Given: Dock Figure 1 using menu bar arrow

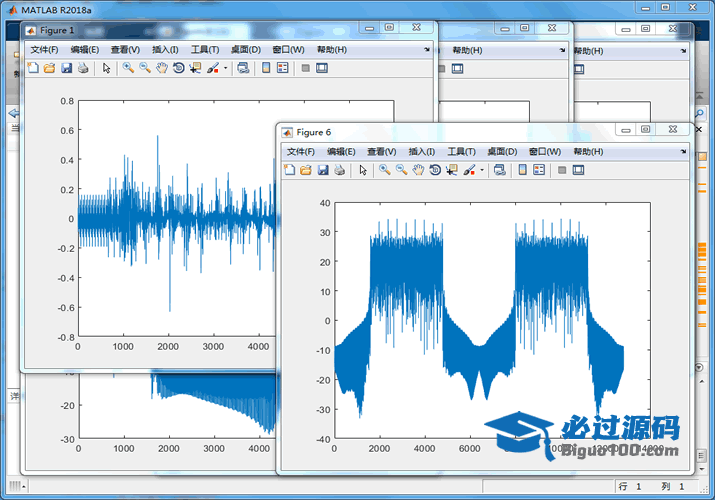Looking at the screenshot, I should click(x=427, y=49).
